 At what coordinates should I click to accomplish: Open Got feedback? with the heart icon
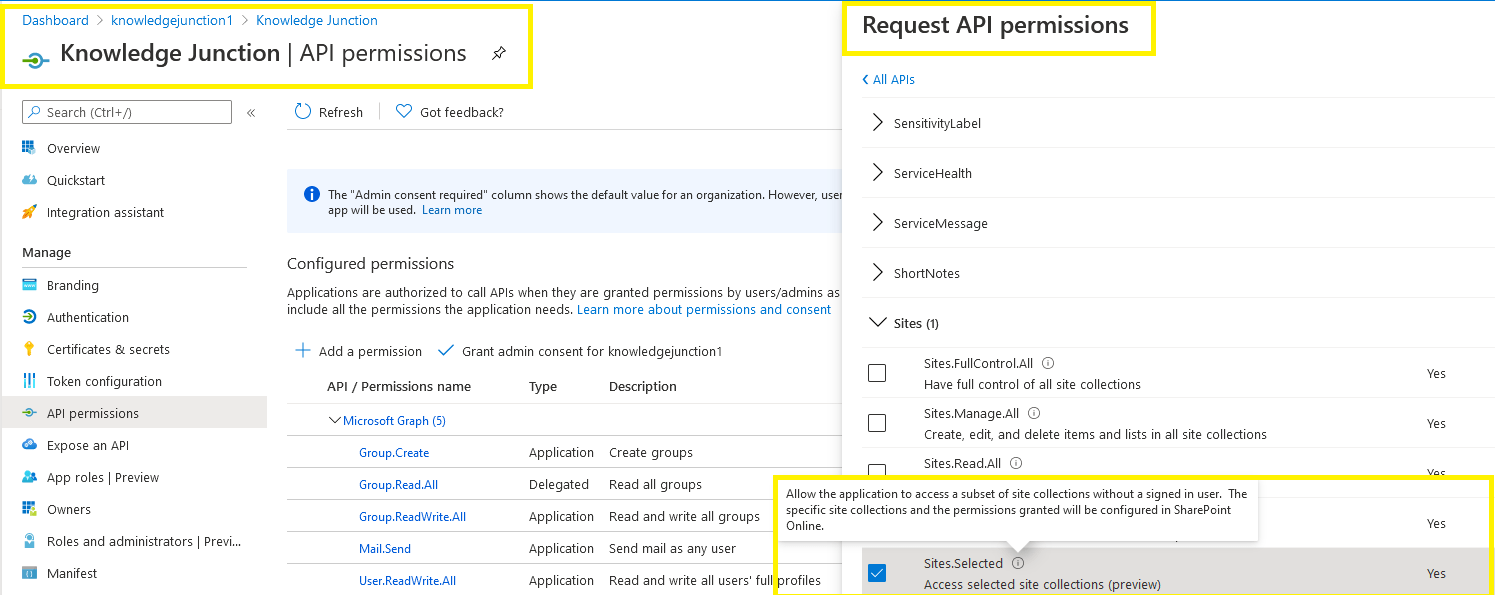449,111
